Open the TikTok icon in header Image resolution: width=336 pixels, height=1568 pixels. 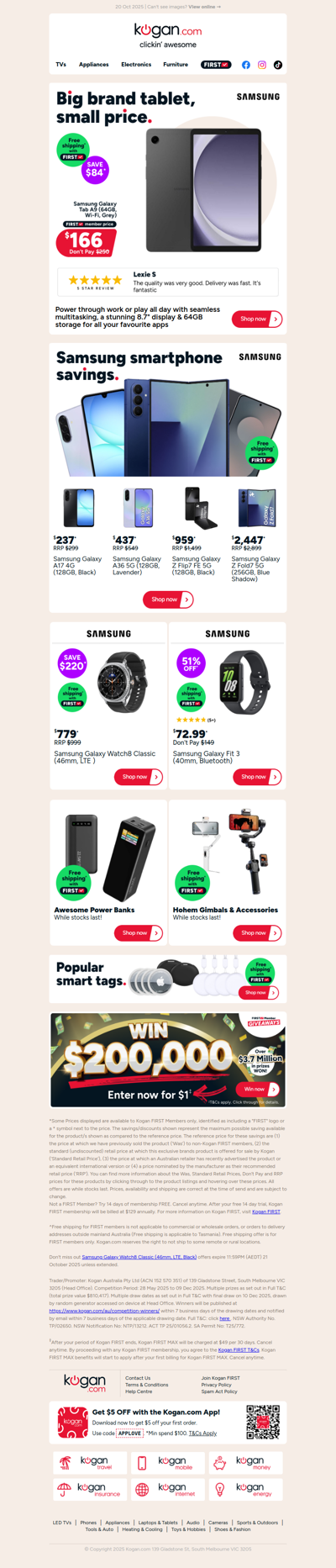click(278, 65)
